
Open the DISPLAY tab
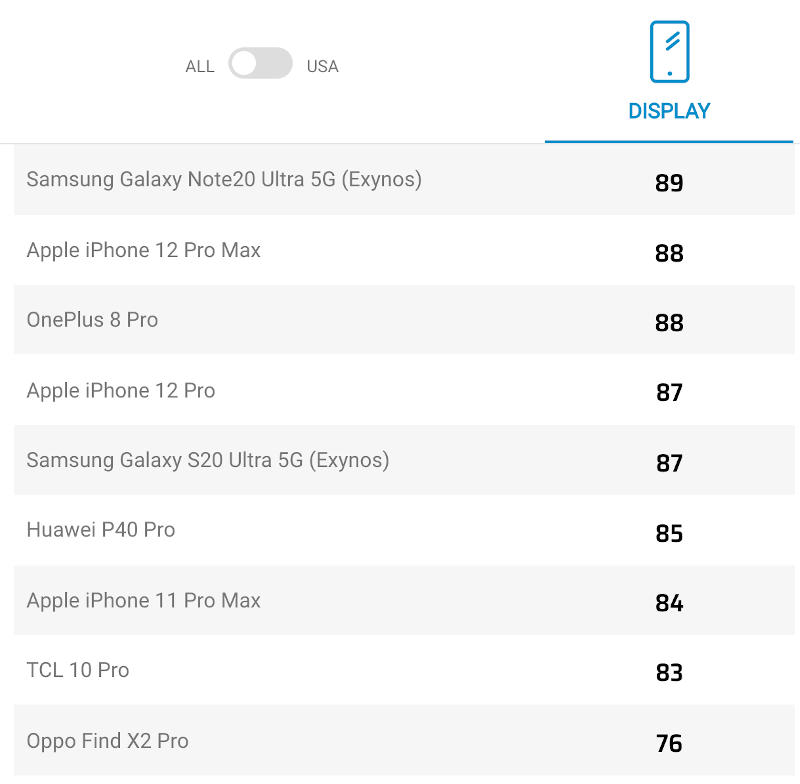click(x=669, y=111)
